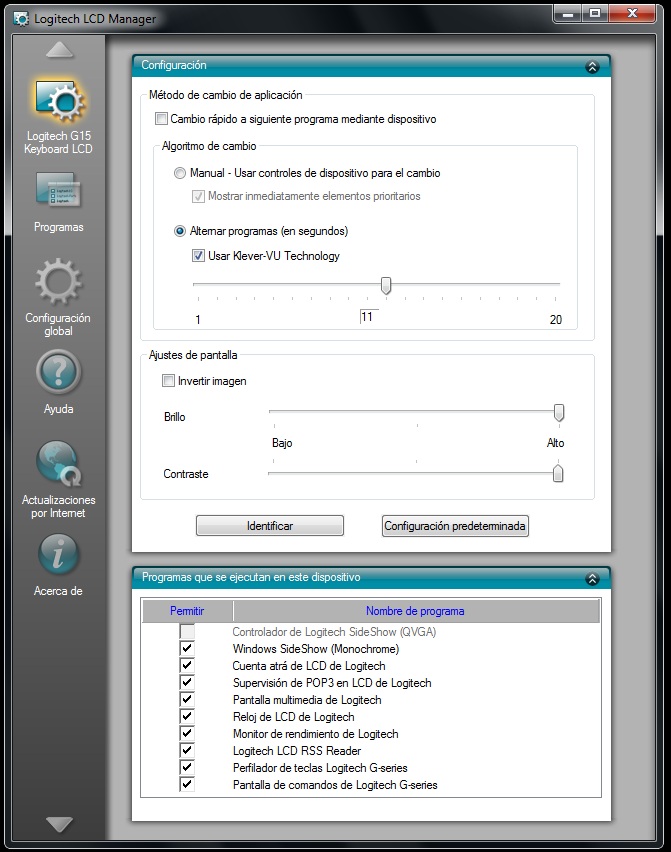Click Configuración predeterminada button
The width and height of the screenshot is (671, 852).
click(455, 526)
